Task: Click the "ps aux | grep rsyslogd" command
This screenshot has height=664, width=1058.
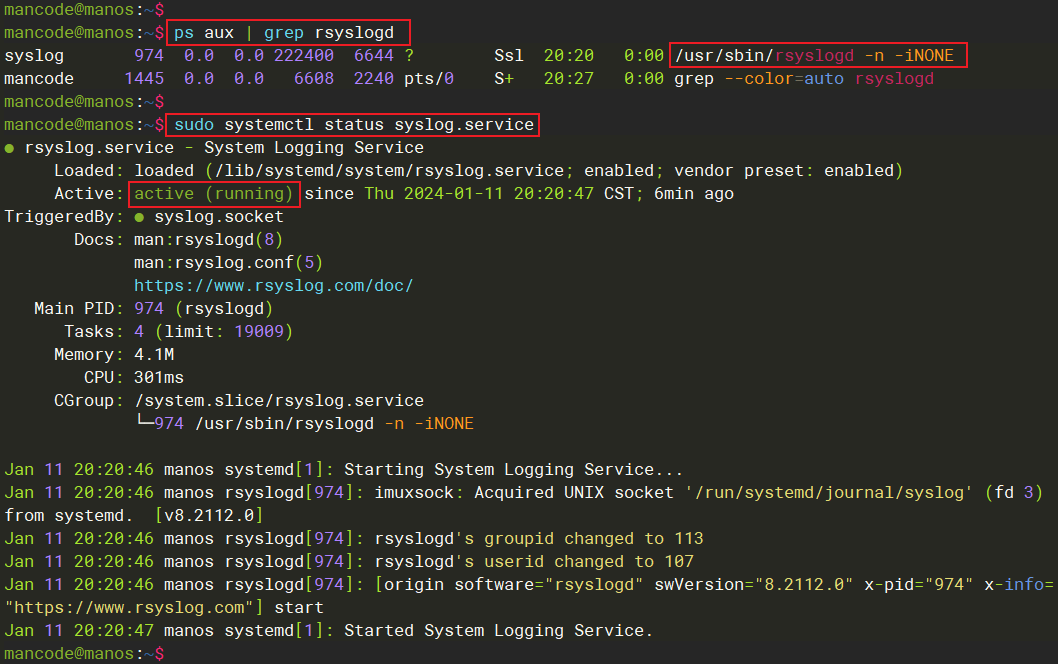Action: click(x=289, y=33)
